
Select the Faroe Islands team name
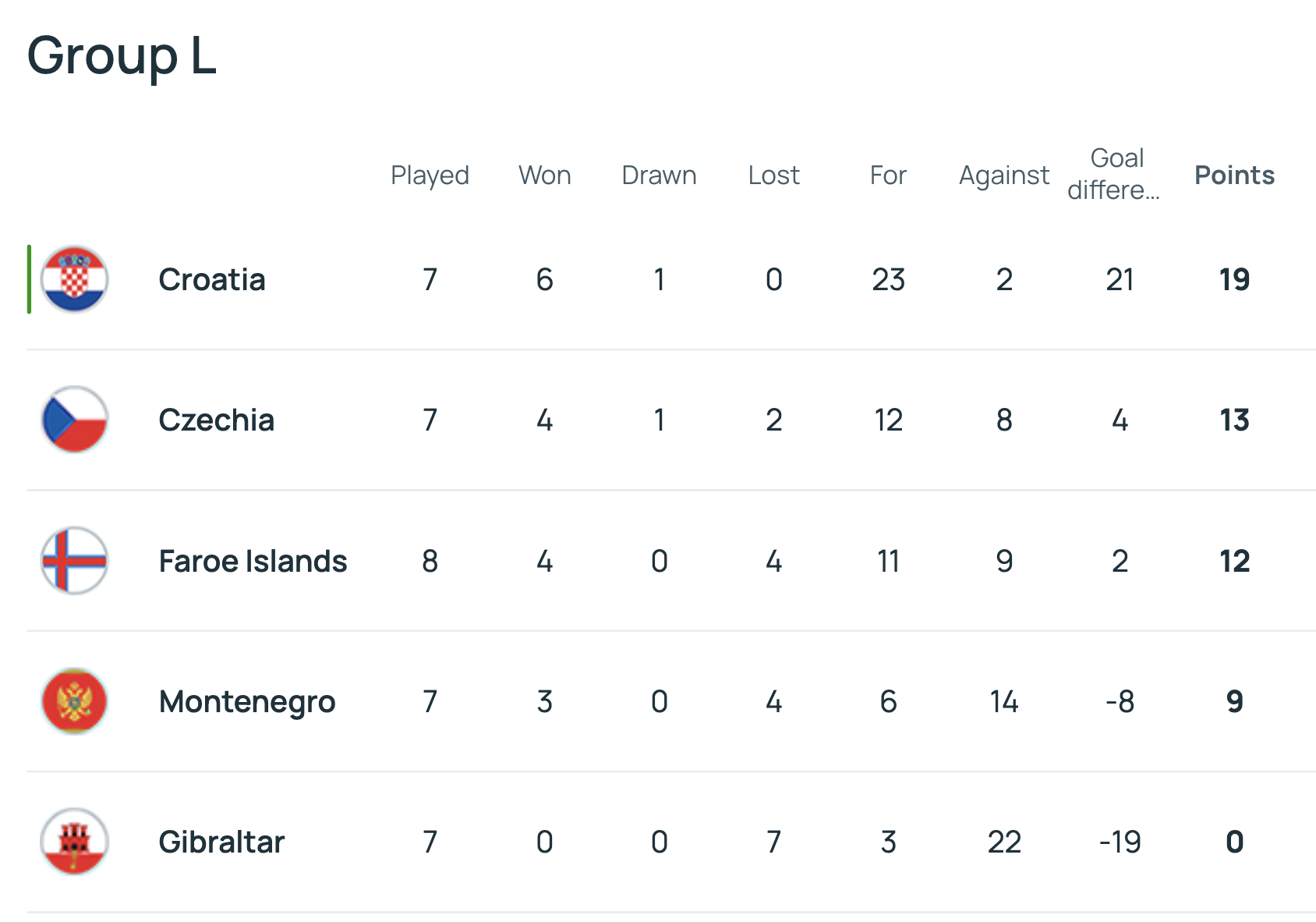[253, 561]
